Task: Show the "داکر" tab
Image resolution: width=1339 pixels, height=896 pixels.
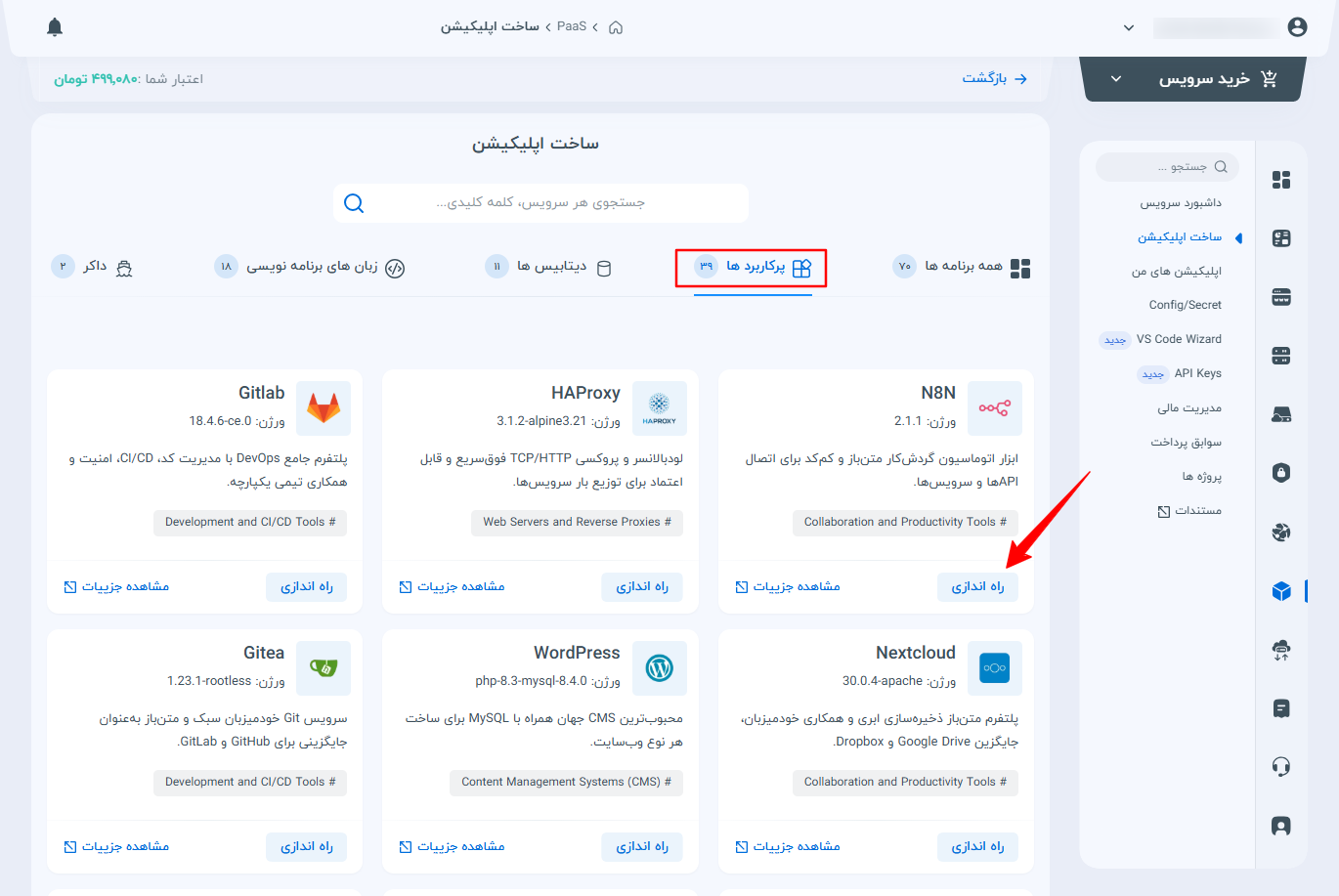Action: point(92,267)
